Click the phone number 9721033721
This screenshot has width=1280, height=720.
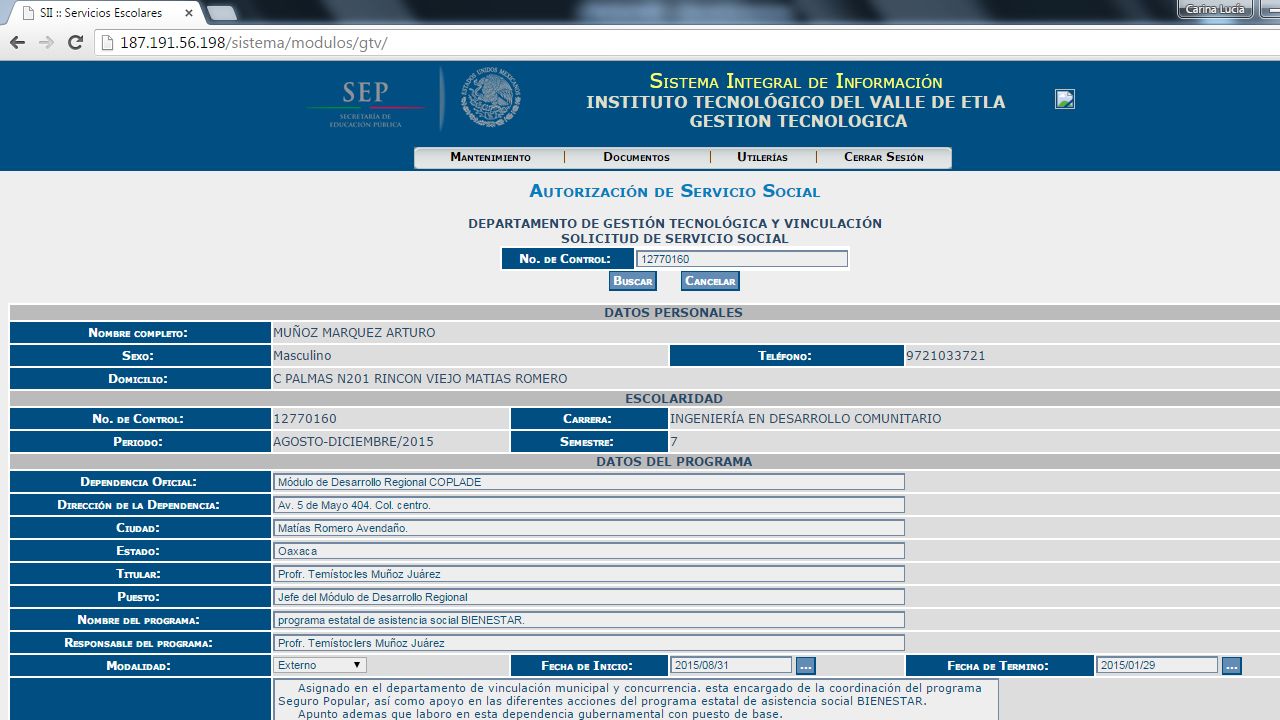click(944, 356)
